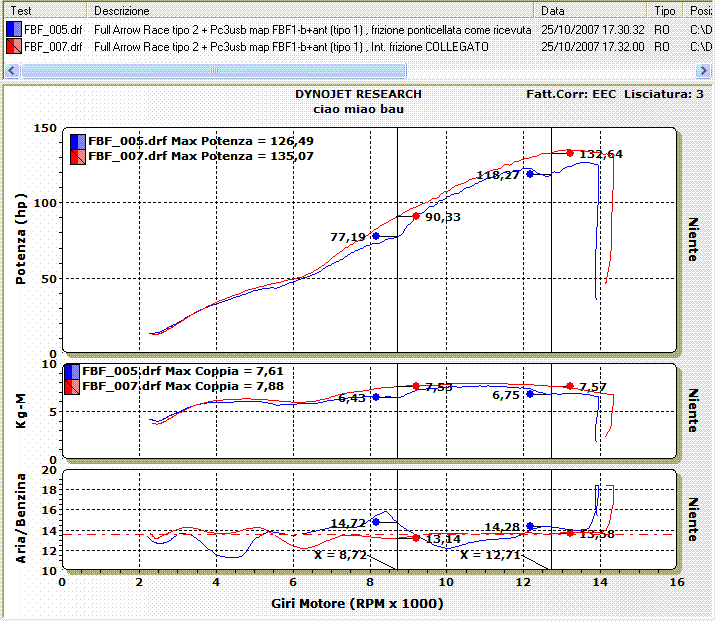
Task: Click the red FBF_007.drf file icon
Action: coord(12,46)
